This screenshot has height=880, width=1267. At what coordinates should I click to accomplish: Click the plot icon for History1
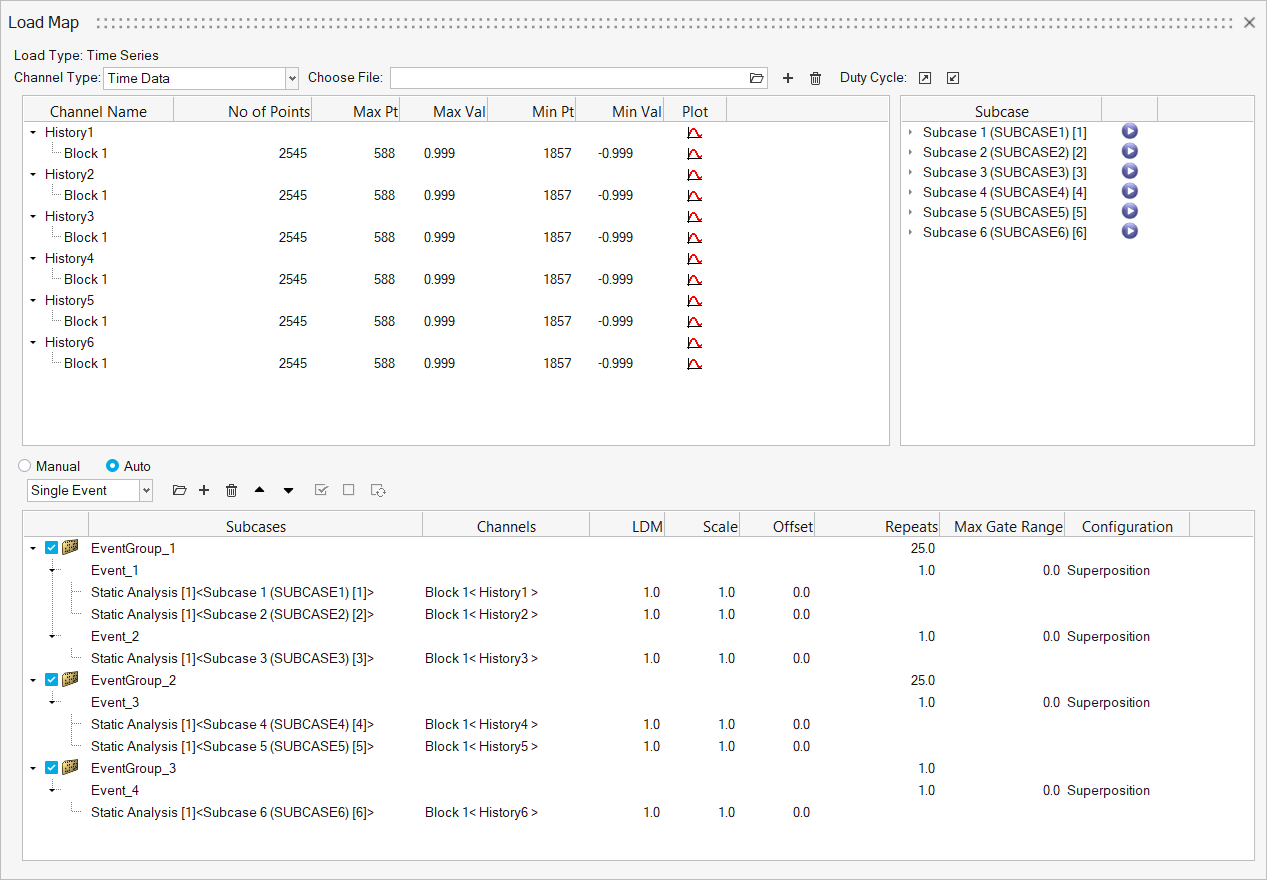(694, 132)
